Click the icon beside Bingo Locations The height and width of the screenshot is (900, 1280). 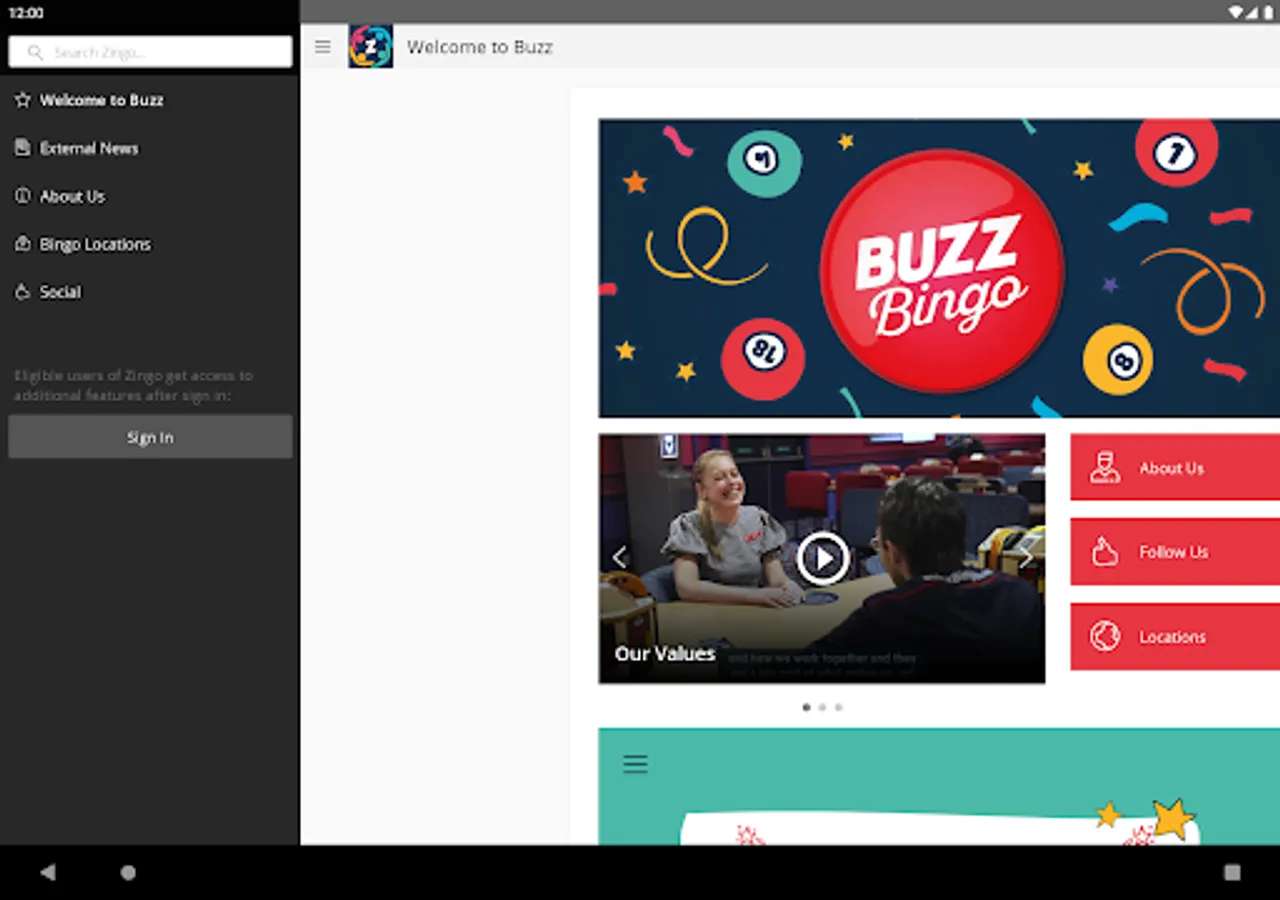[x=23, y=244]
